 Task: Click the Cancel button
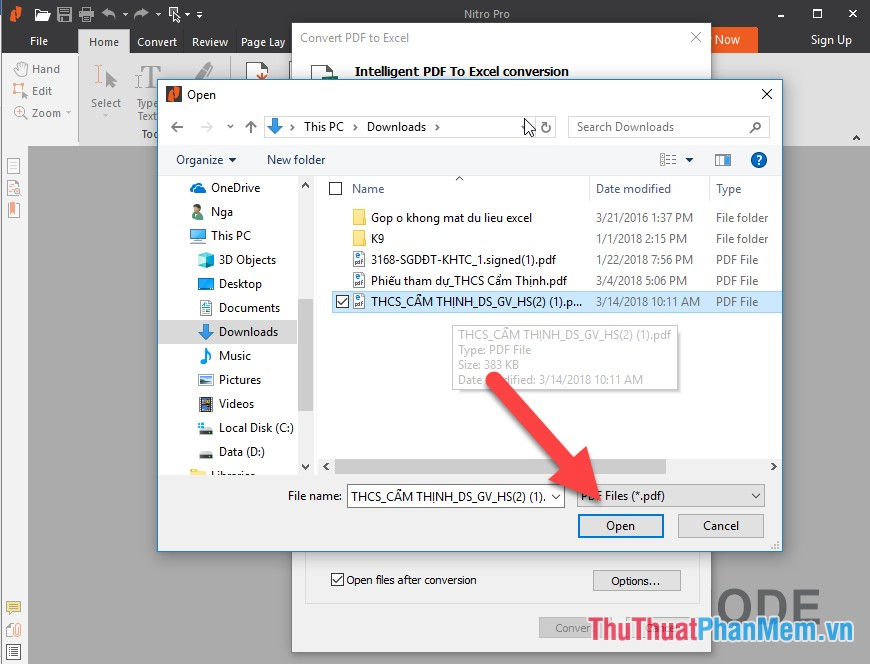(721, 526)
